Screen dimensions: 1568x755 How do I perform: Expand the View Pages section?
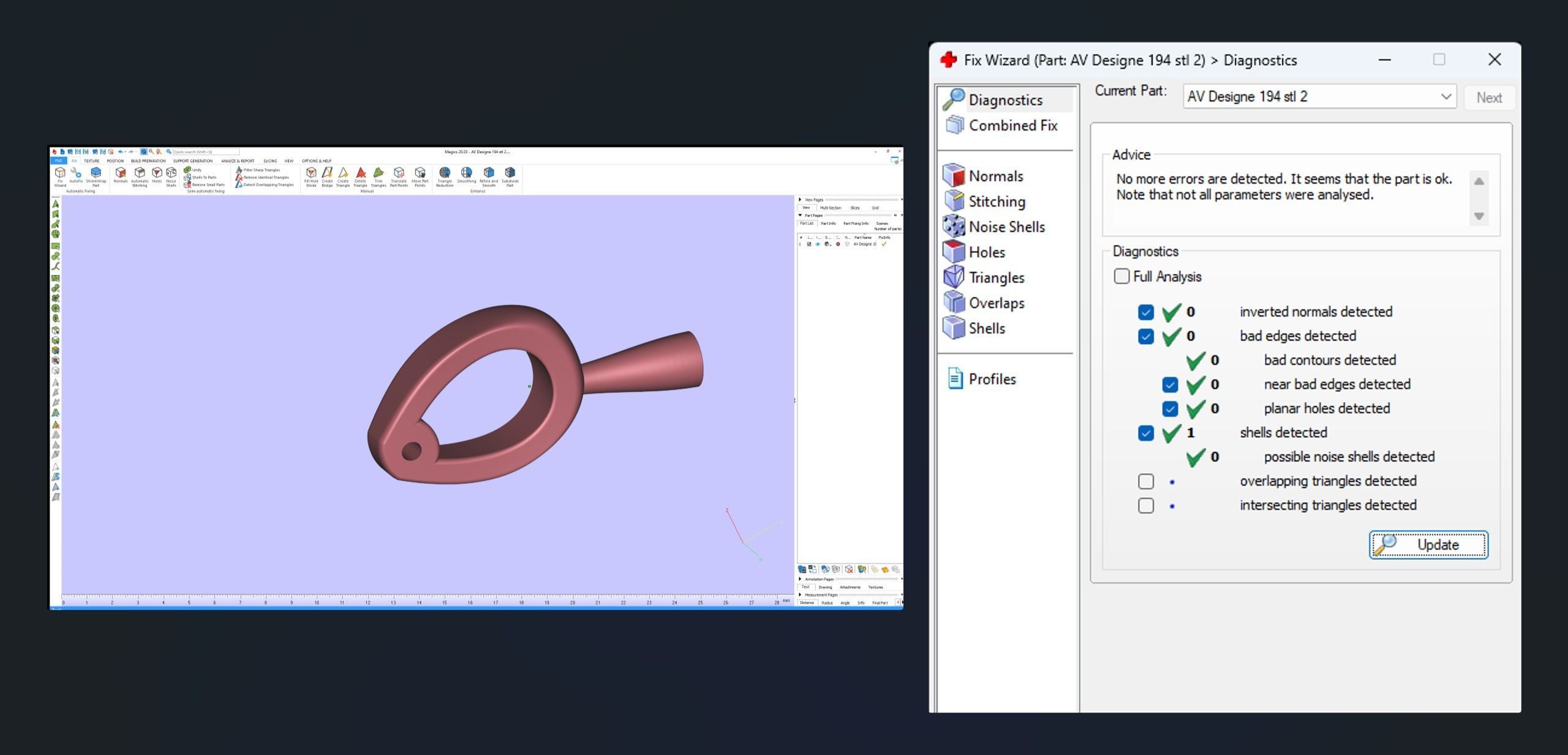coord(800,200)
